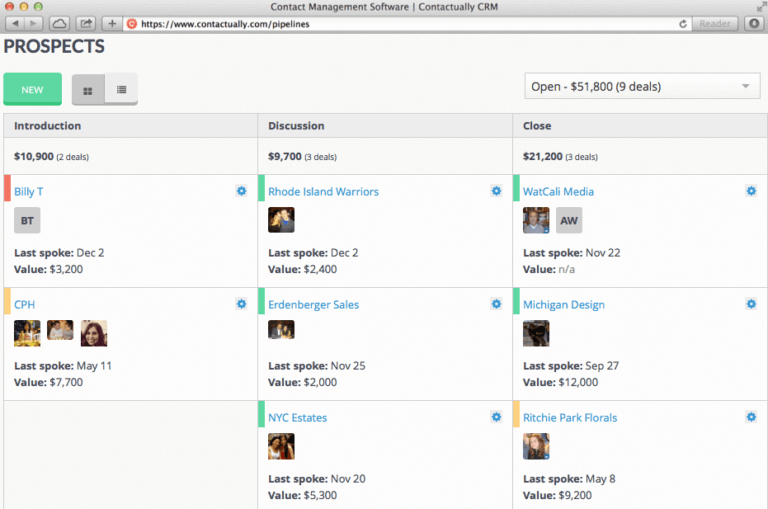Open Erdenberger Sales settings gear

click(496, 304)
